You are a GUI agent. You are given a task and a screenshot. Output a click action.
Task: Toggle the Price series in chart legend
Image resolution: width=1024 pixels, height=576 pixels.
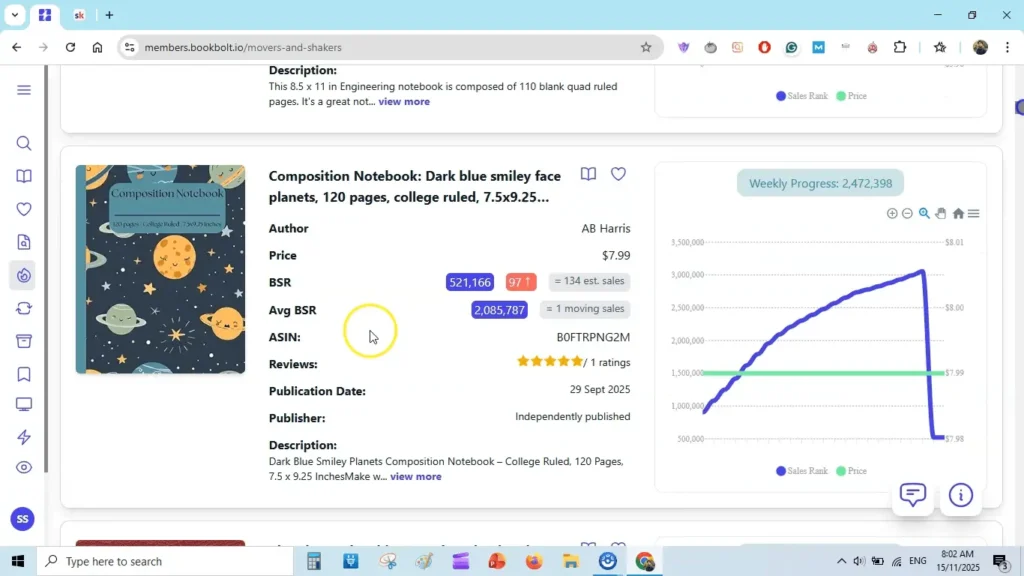851,470
